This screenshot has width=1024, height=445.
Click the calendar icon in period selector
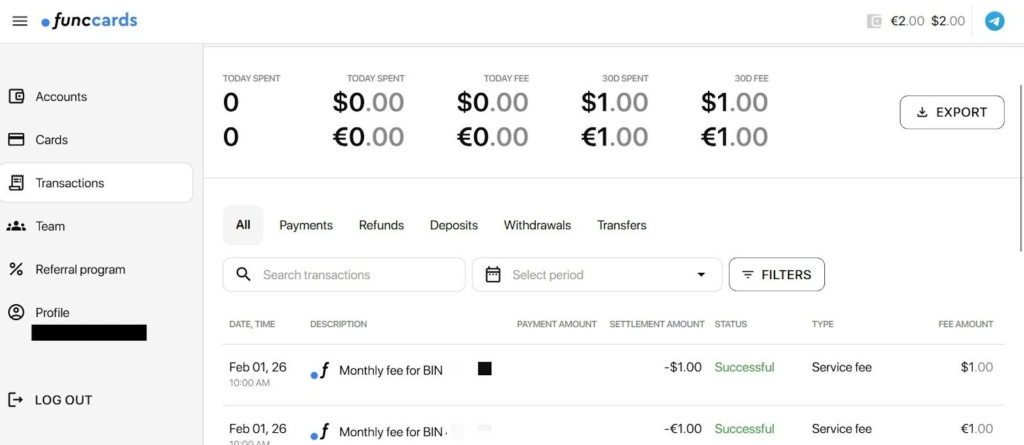[493, 275]
